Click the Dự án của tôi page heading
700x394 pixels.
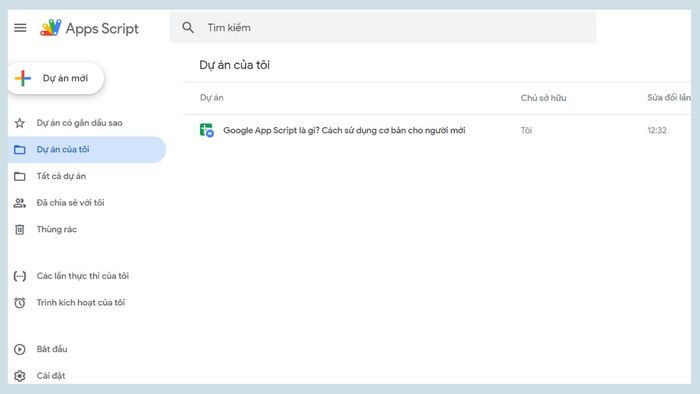click(234, 65)
